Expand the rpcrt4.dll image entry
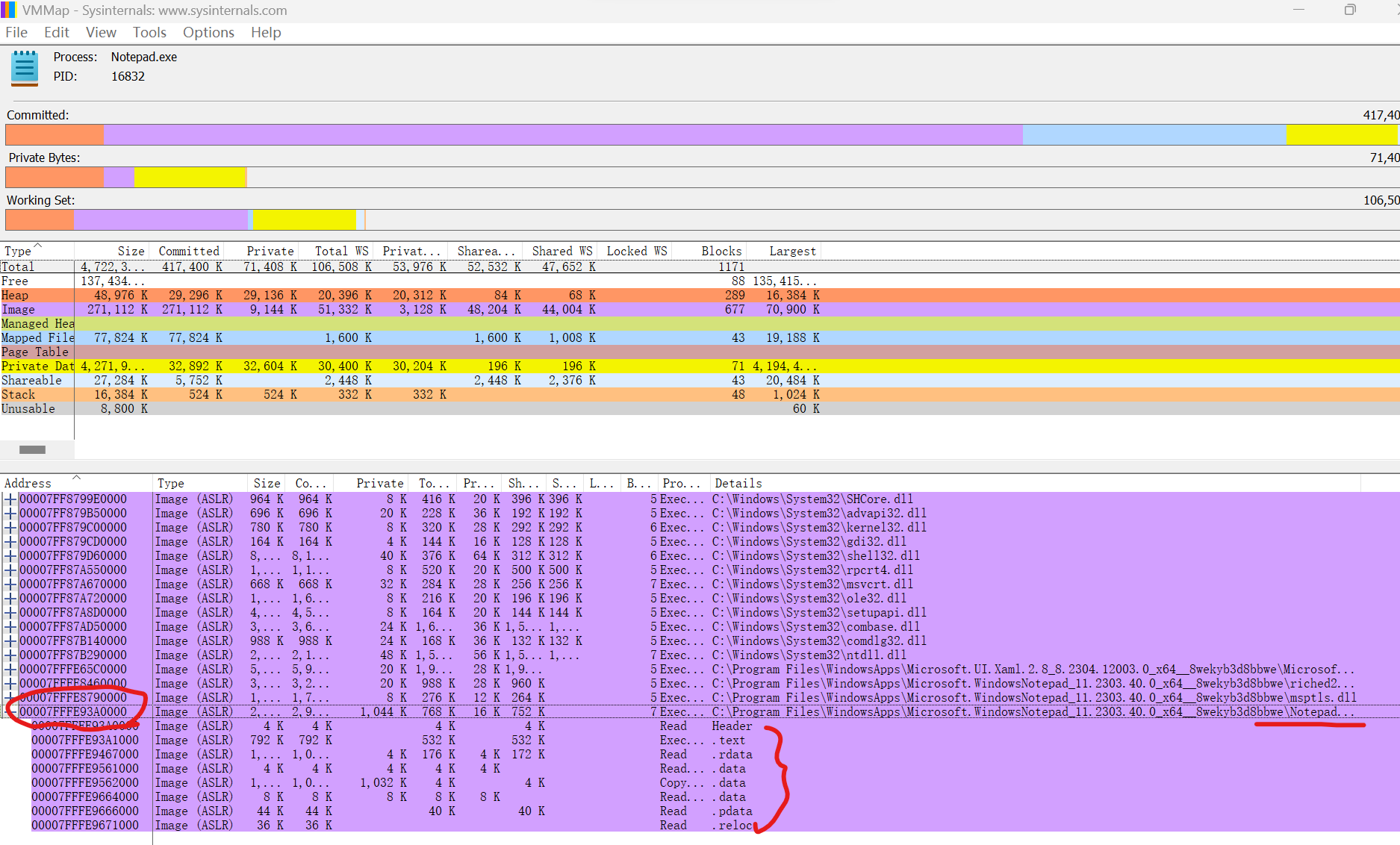Viewport: 1400px width, 845px height. coord(10,570)
